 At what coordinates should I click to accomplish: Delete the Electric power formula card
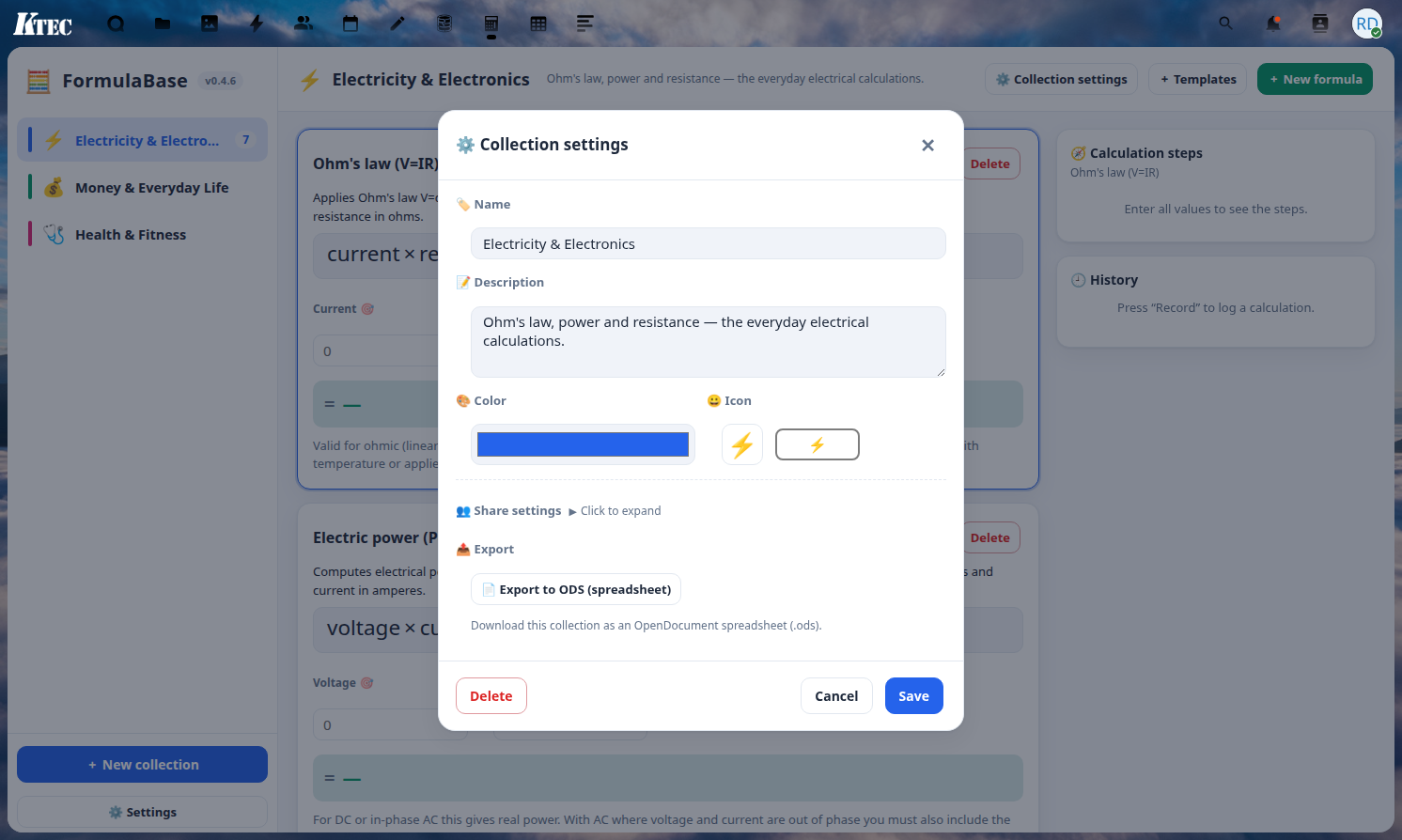[x=990, y=537]
